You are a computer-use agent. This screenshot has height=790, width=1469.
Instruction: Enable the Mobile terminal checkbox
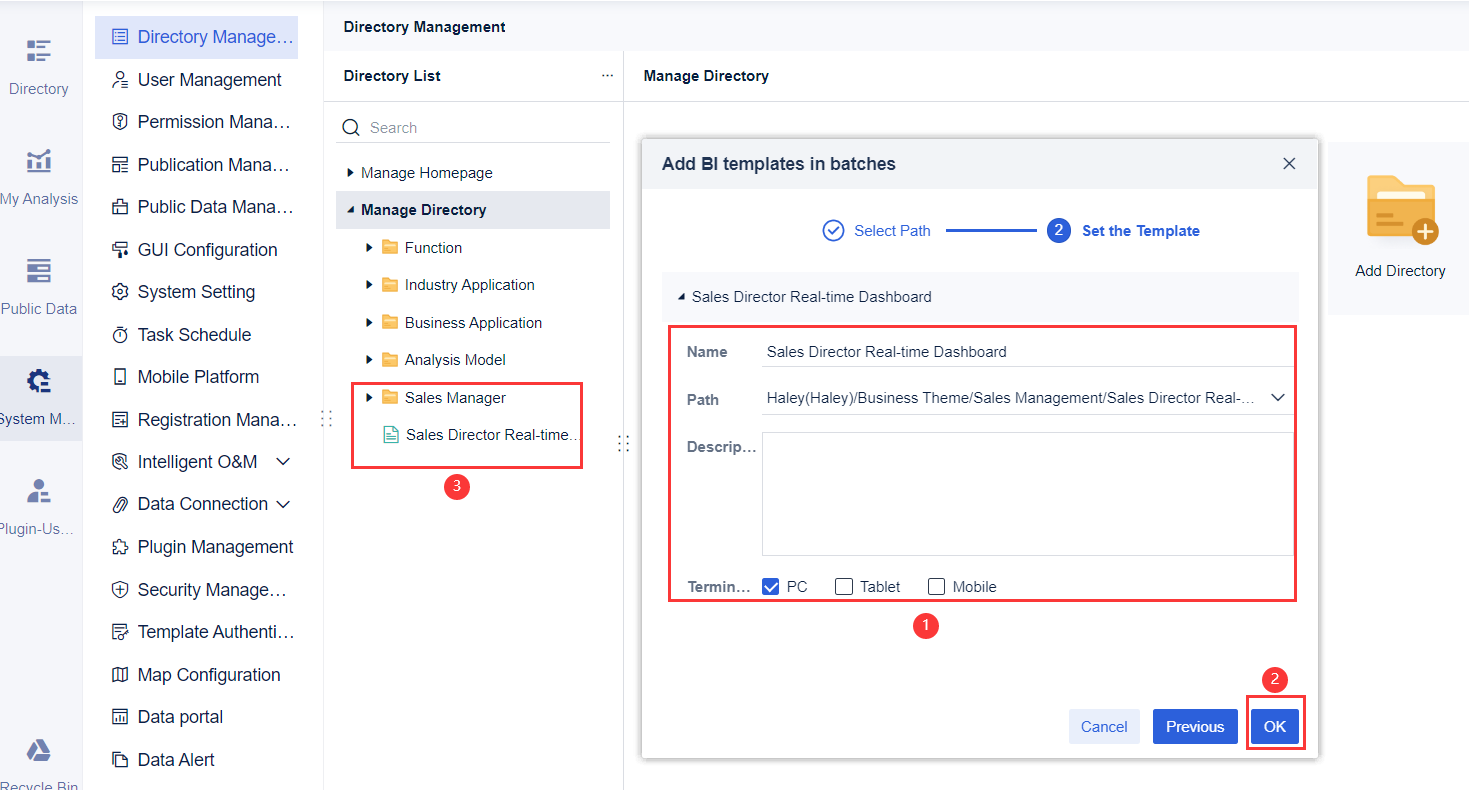pyautogui.click(x=935, y=586)
